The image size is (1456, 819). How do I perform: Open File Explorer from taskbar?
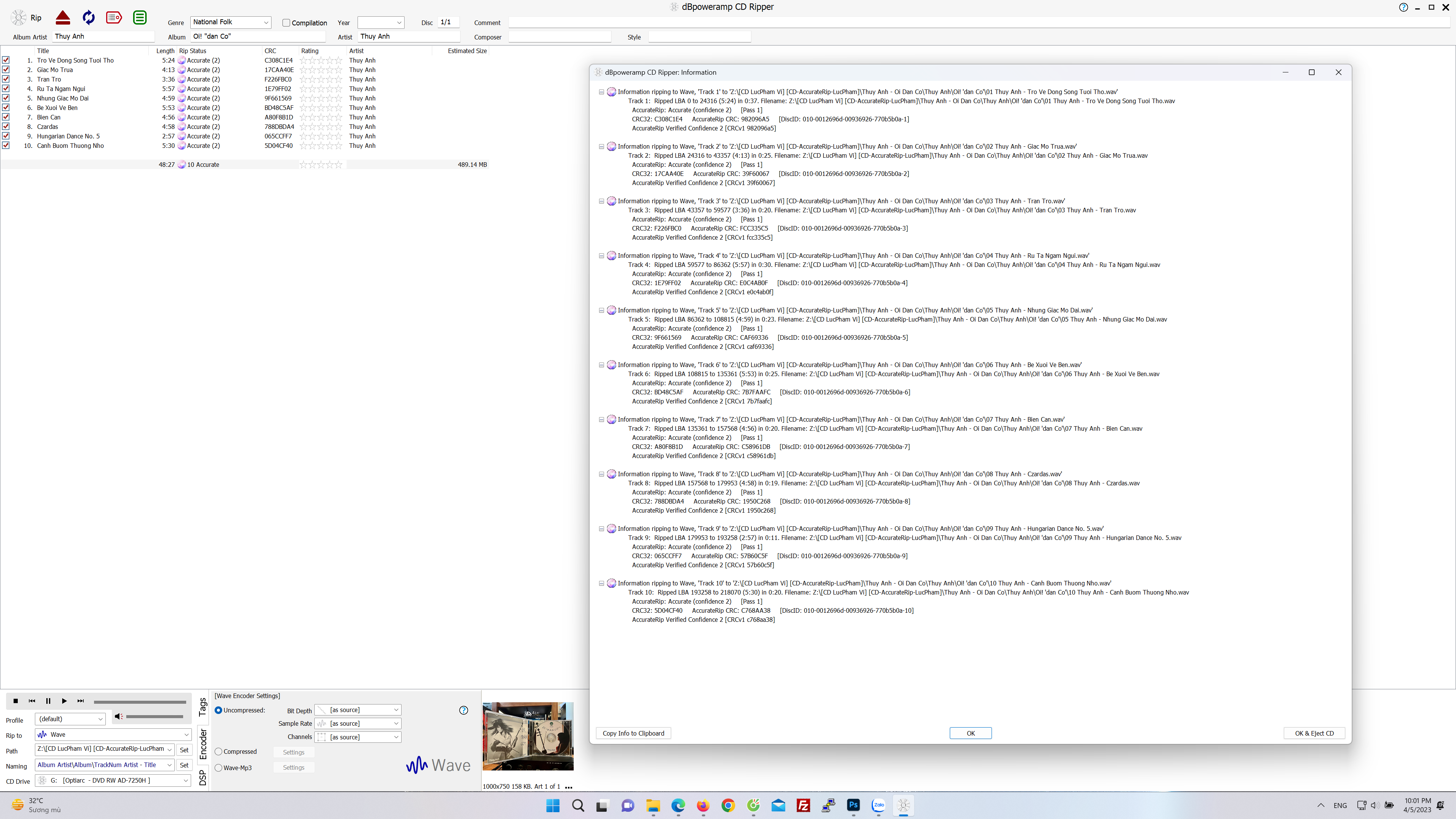click(x=653, y=805)
